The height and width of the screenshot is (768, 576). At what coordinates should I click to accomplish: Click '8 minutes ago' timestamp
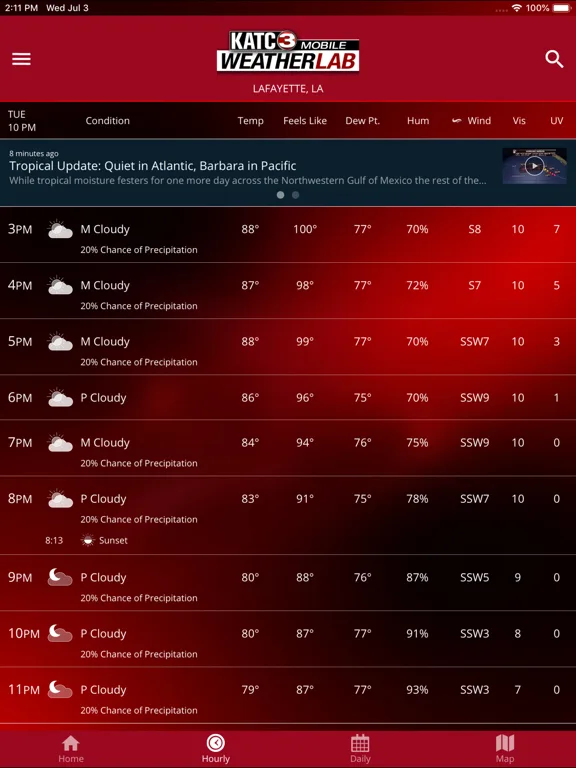pyautogui.click(x=34, y=153)
